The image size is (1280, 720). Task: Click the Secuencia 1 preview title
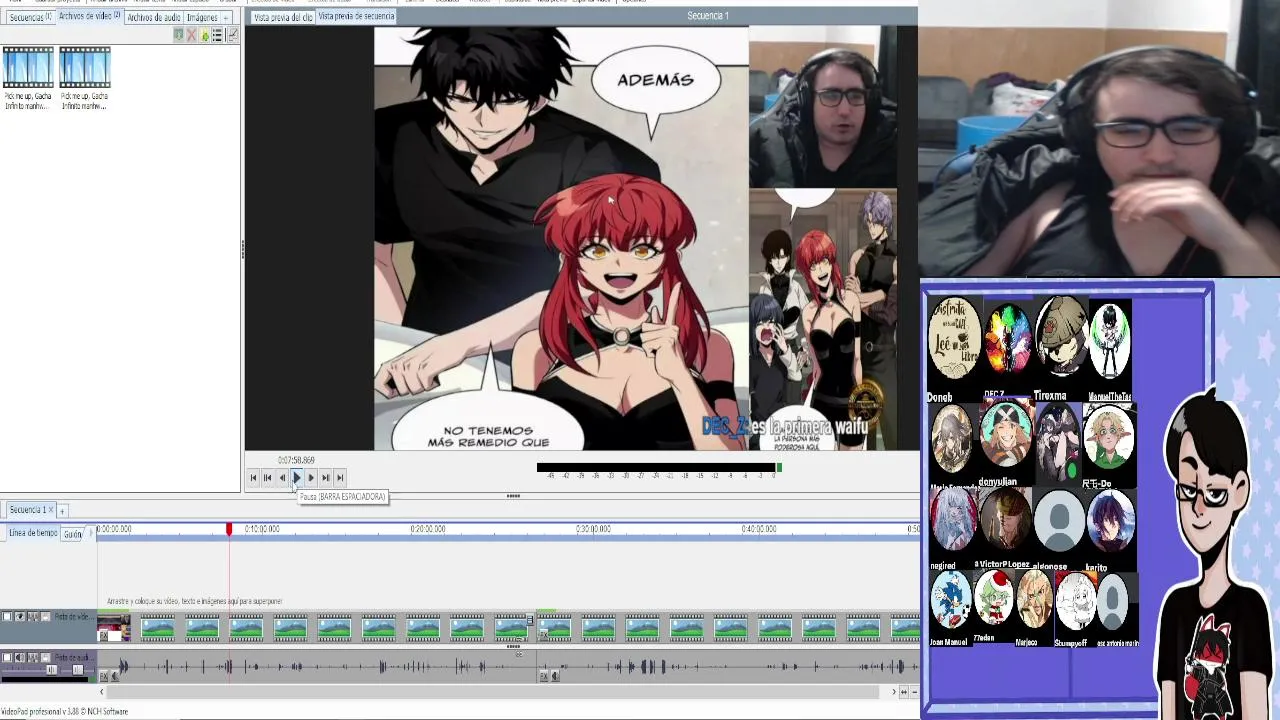[708, 16]
